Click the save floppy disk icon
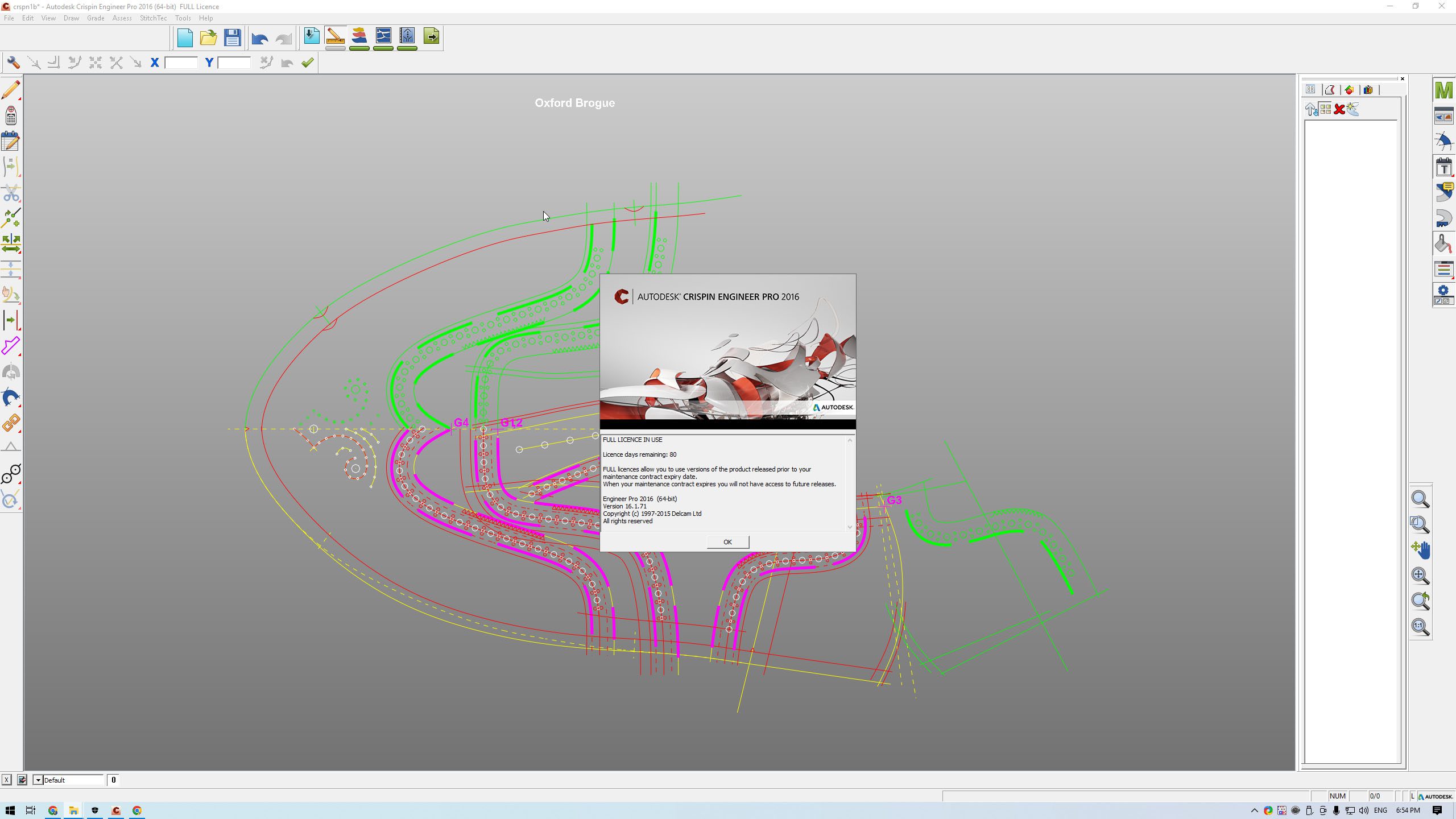1456x819 pixels. pyautogui.click(x=232, y=38)
